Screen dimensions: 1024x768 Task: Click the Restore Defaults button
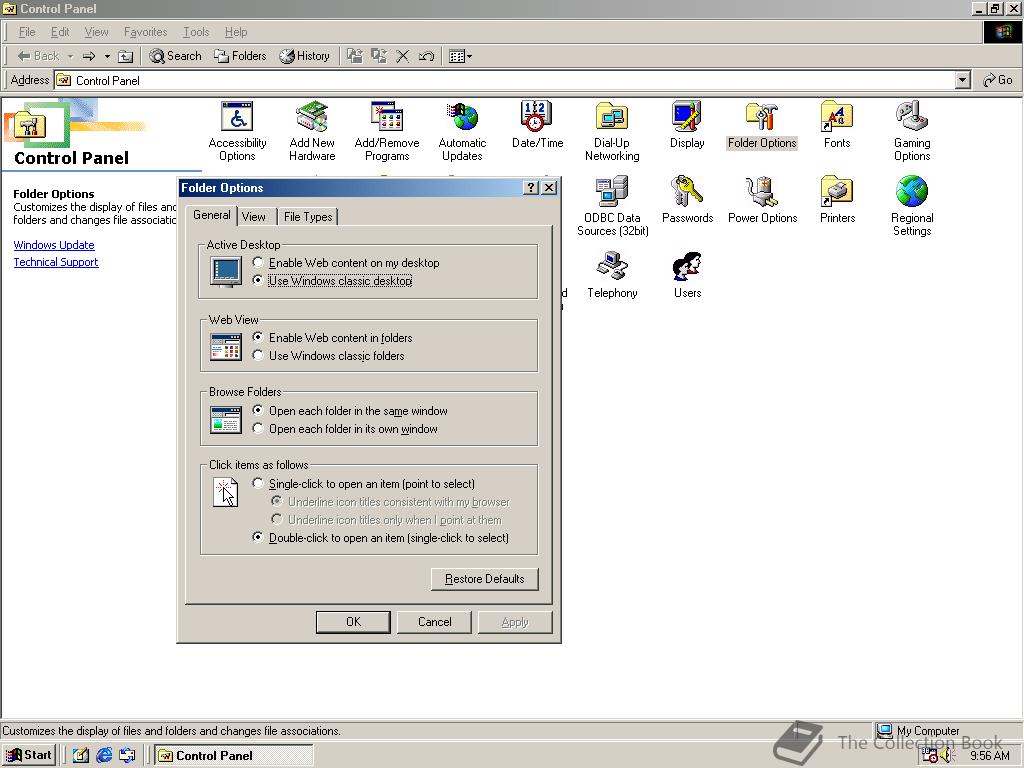pos(485,579)
